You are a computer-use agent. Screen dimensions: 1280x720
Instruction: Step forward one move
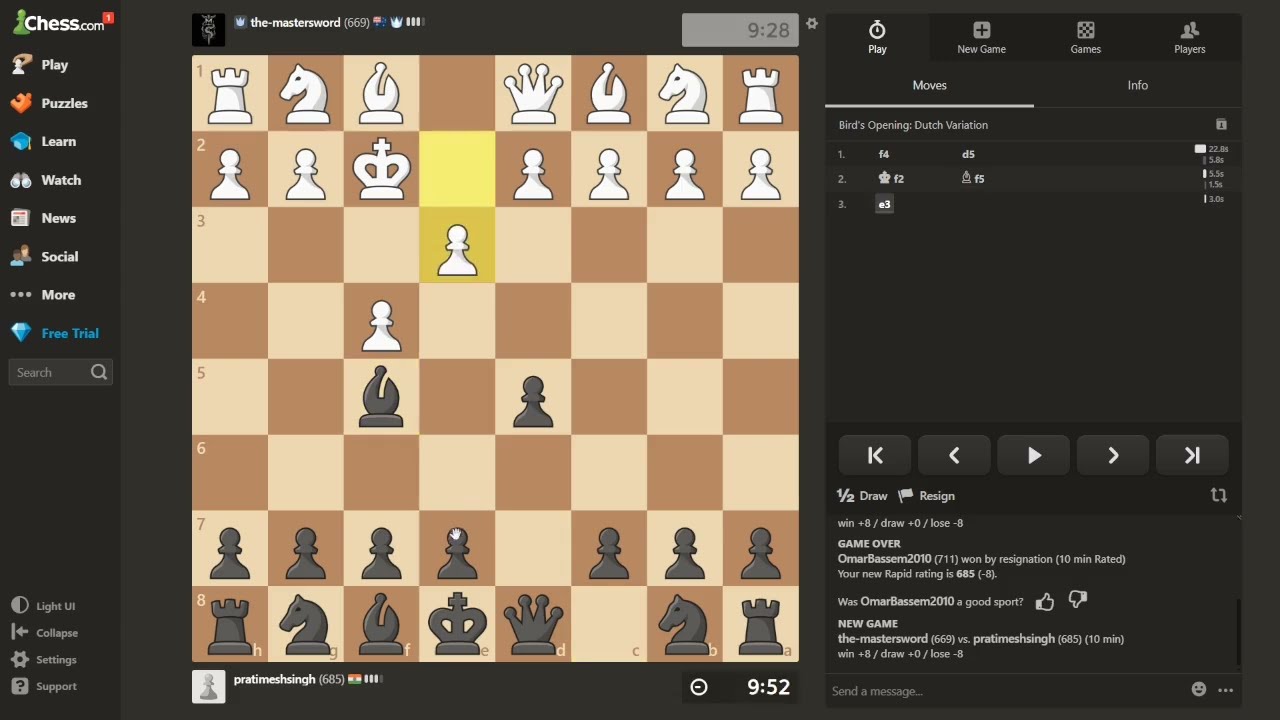pos(1113,455)
